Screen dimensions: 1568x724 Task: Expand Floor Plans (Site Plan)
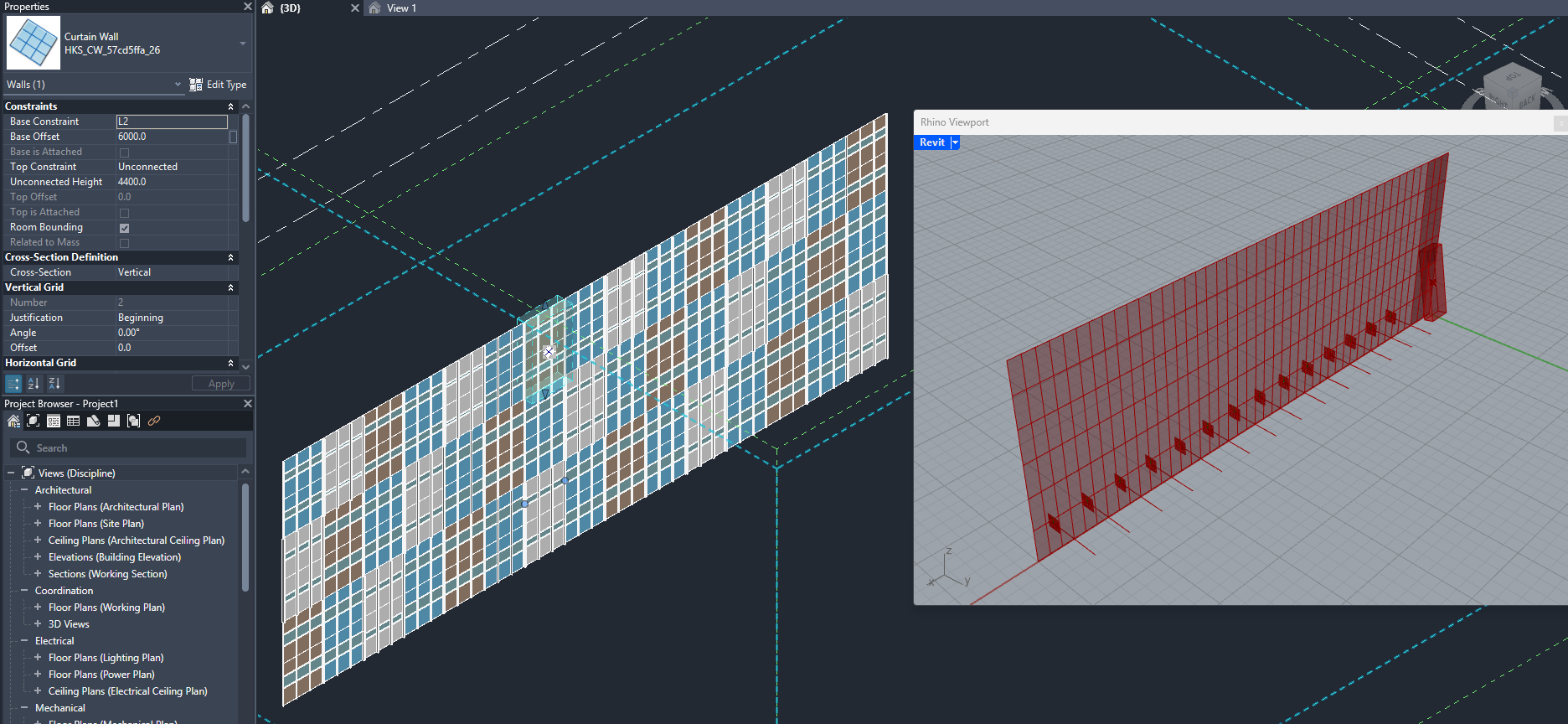click(38, 523)
